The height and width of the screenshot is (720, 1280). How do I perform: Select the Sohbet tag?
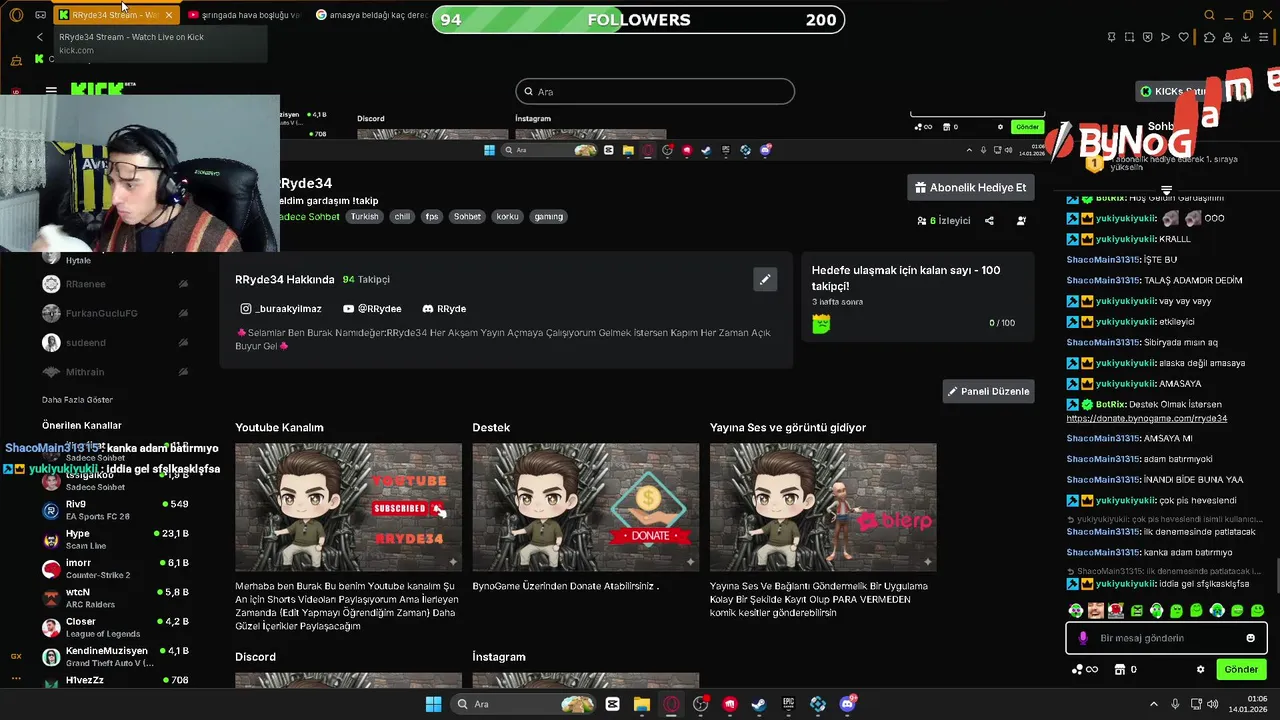click(x=467, y=216)
